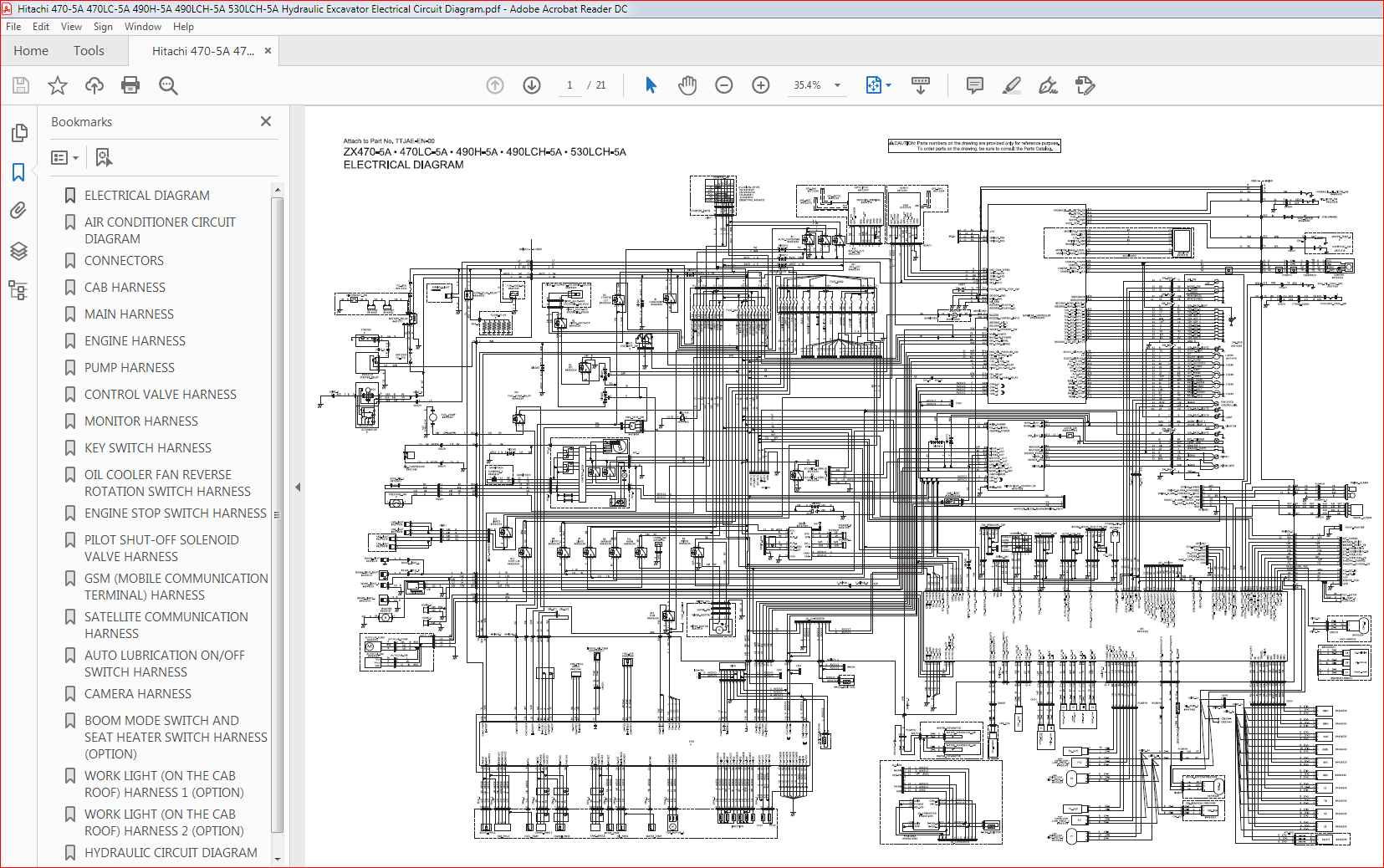Open the Help menu
The image size is (1384, 868).
coord(183,27)
